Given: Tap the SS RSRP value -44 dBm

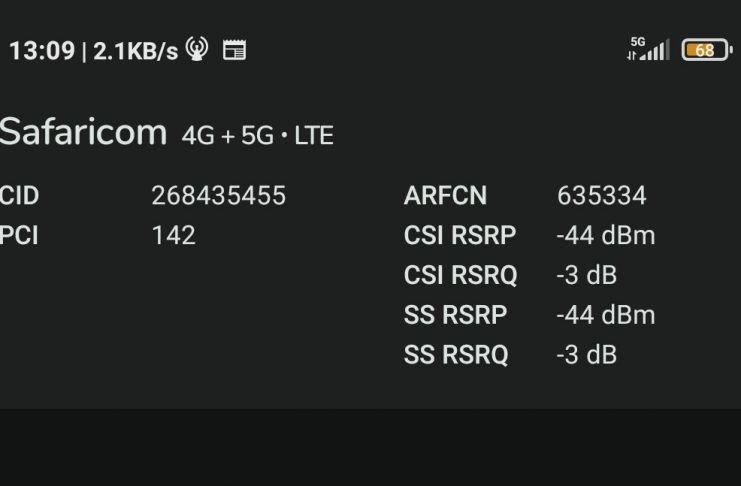Looking at the screenshot, I should click(606, 315).
